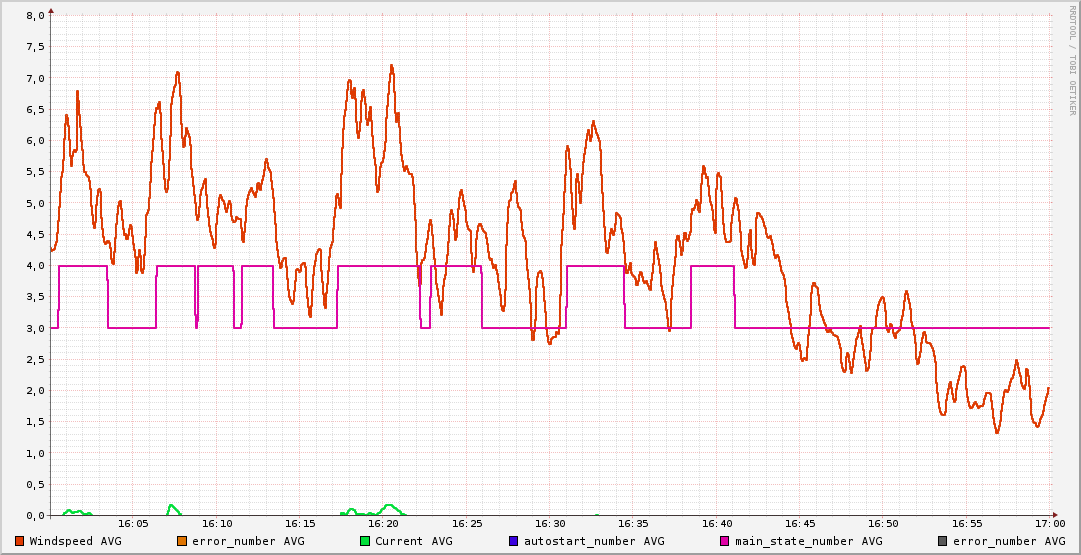Click the blue autostart_number legend swatch
1081x555 pixels.
513,541
